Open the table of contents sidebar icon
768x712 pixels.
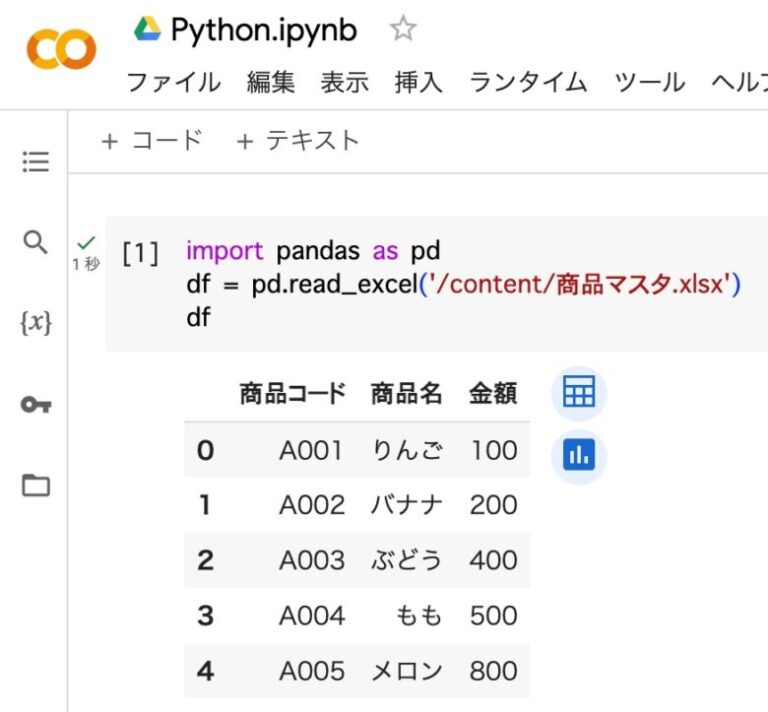pos(36,162)
